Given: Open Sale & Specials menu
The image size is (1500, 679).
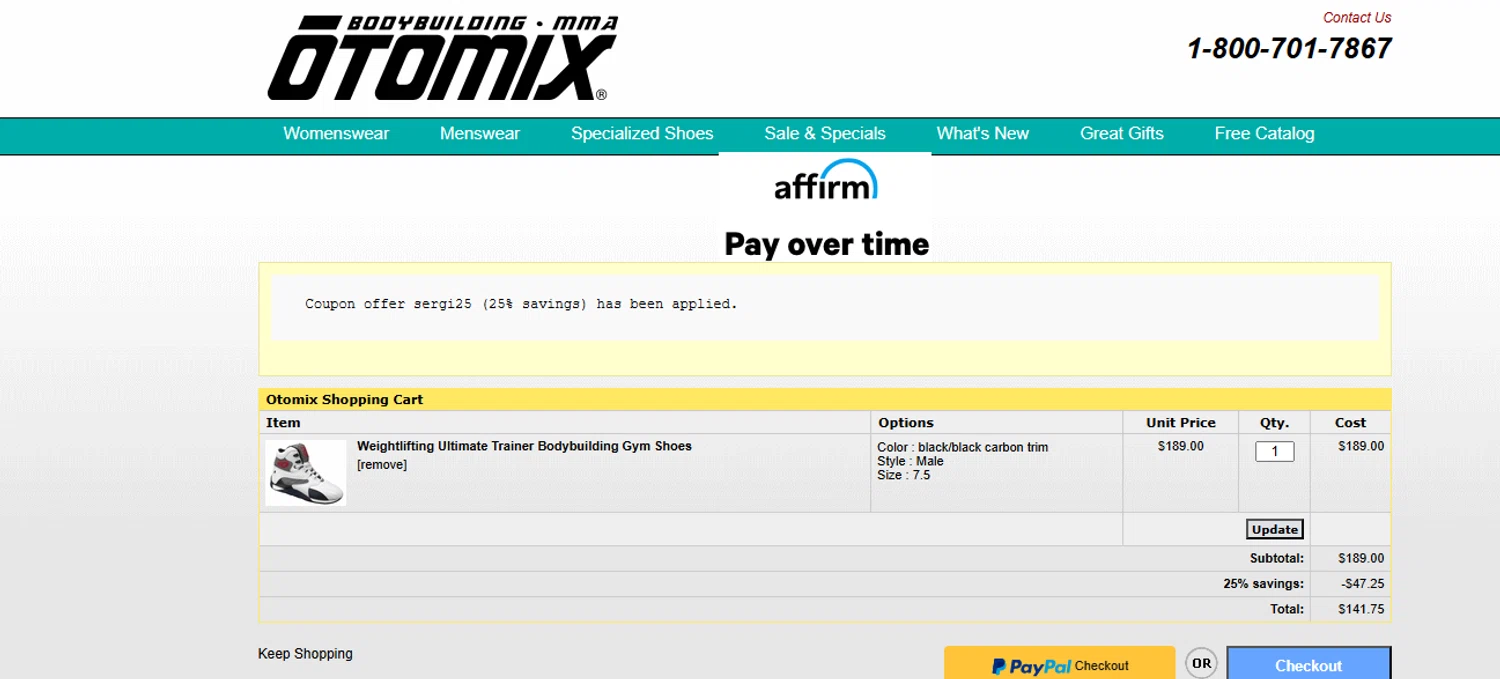Looking at the screenshot, I should (x=825, y=134).
